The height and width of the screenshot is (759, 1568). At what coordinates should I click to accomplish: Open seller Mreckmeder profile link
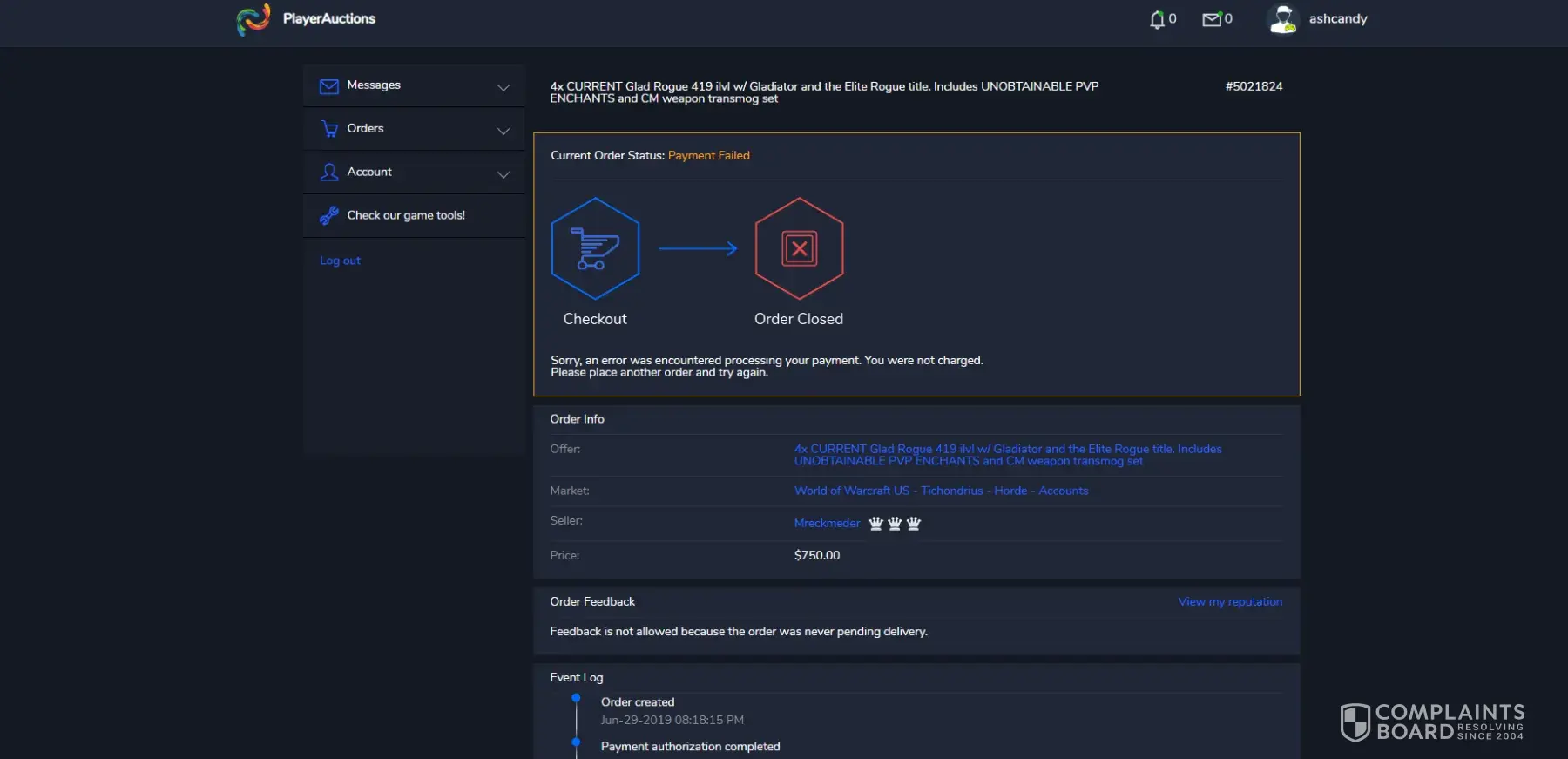click(x=827, y=524)
